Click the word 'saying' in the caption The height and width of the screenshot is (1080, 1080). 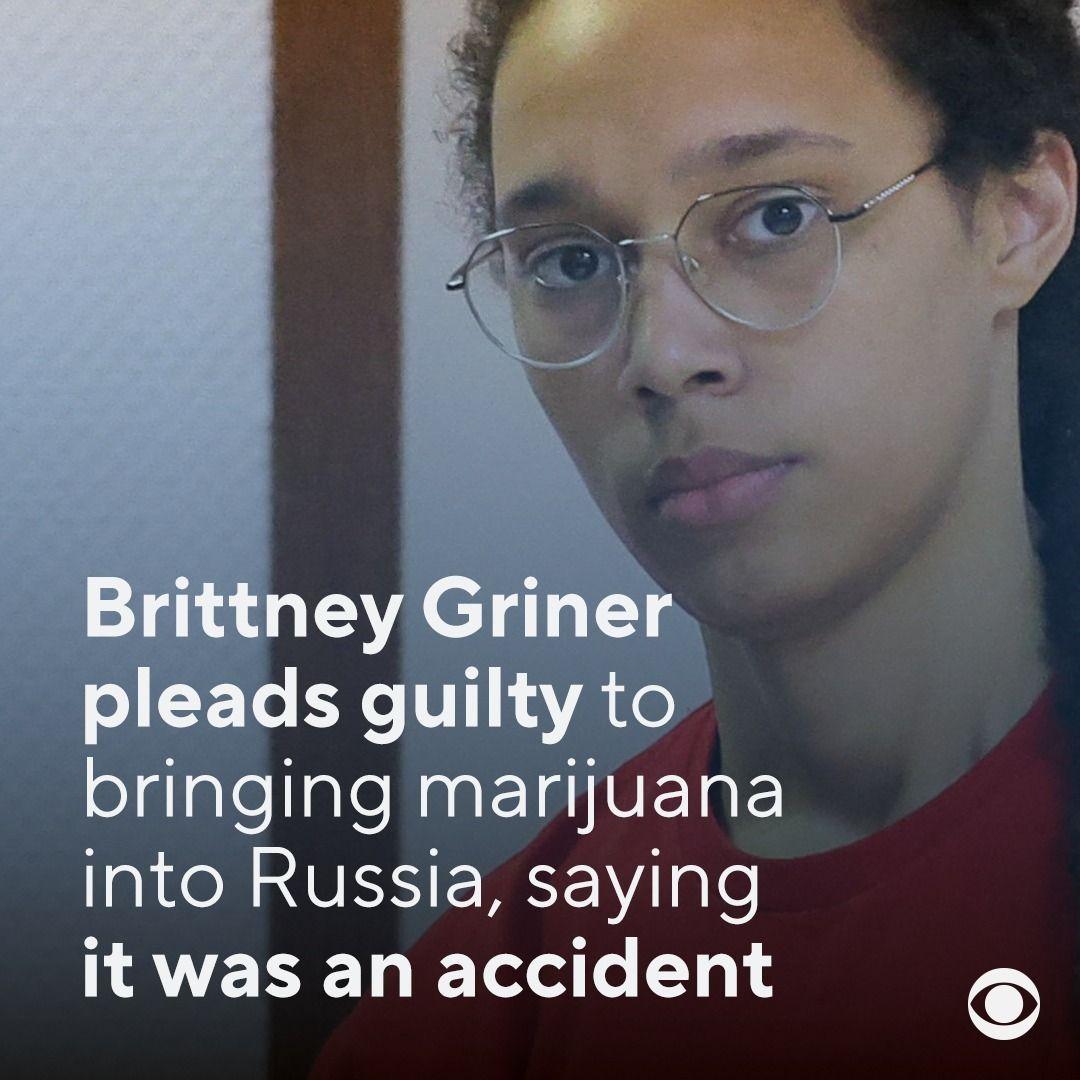coord(643,891)
